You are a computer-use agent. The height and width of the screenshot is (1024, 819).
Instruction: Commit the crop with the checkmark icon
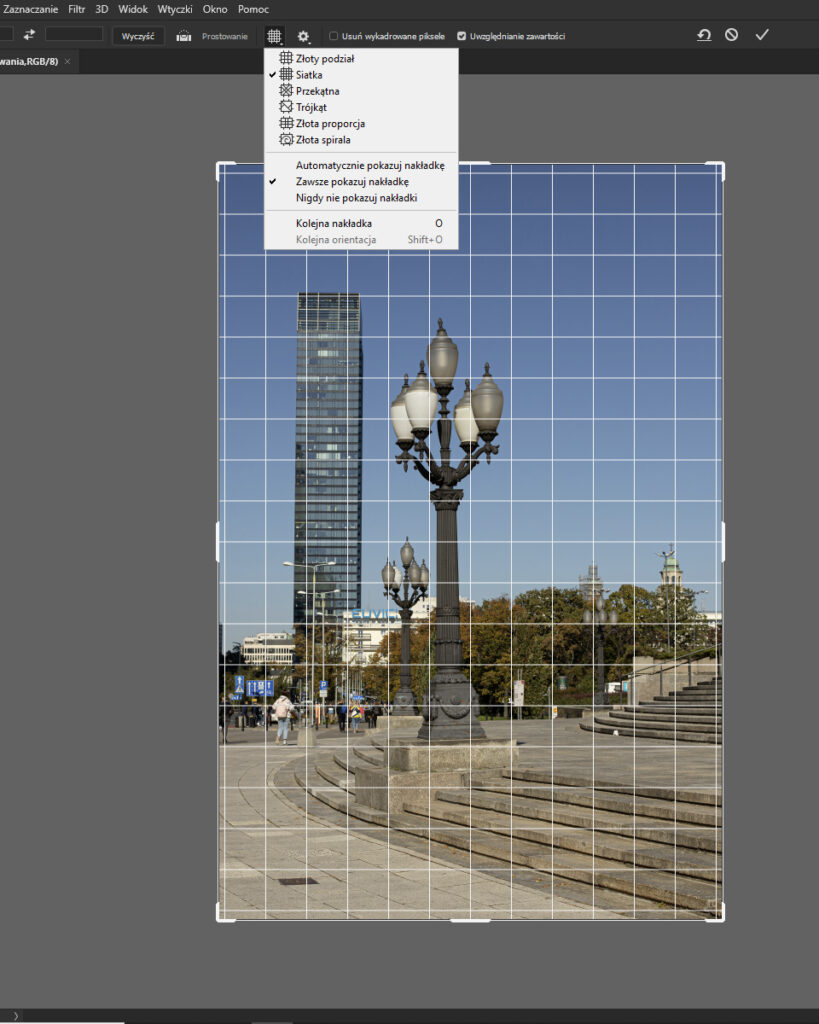pyautogui.click(x=762, y=34)
